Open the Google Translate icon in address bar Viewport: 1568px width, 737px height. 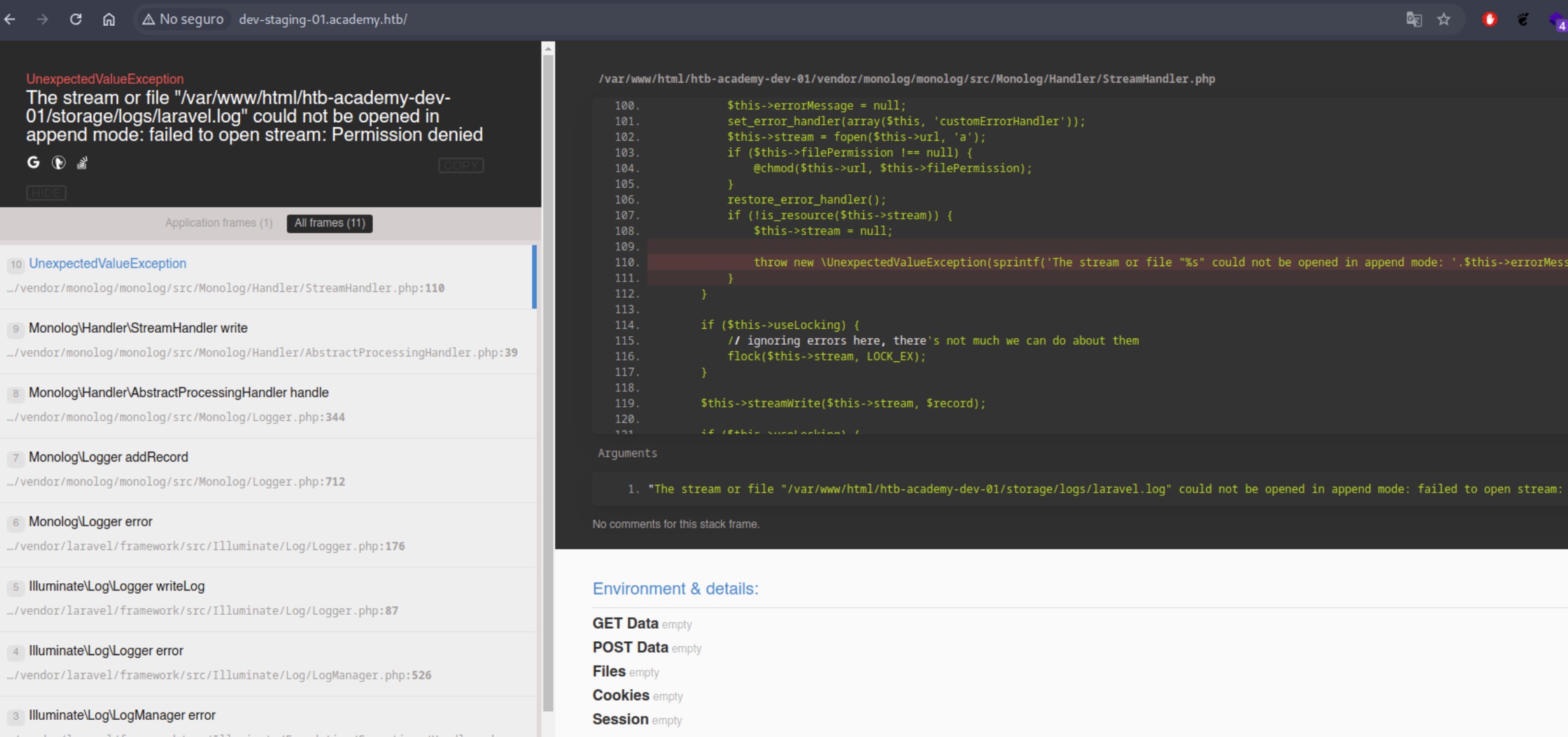(x=1413, y=19)
